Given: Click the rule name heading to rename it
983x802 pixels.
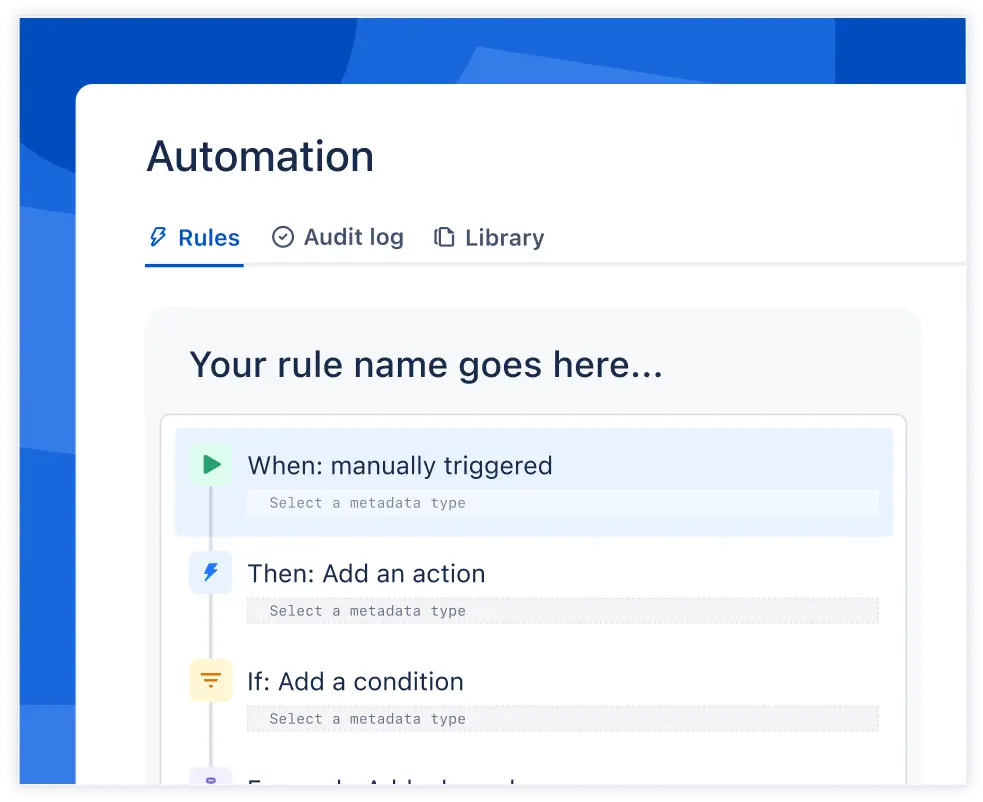Looking at the screenshot, I should (426, 364).
